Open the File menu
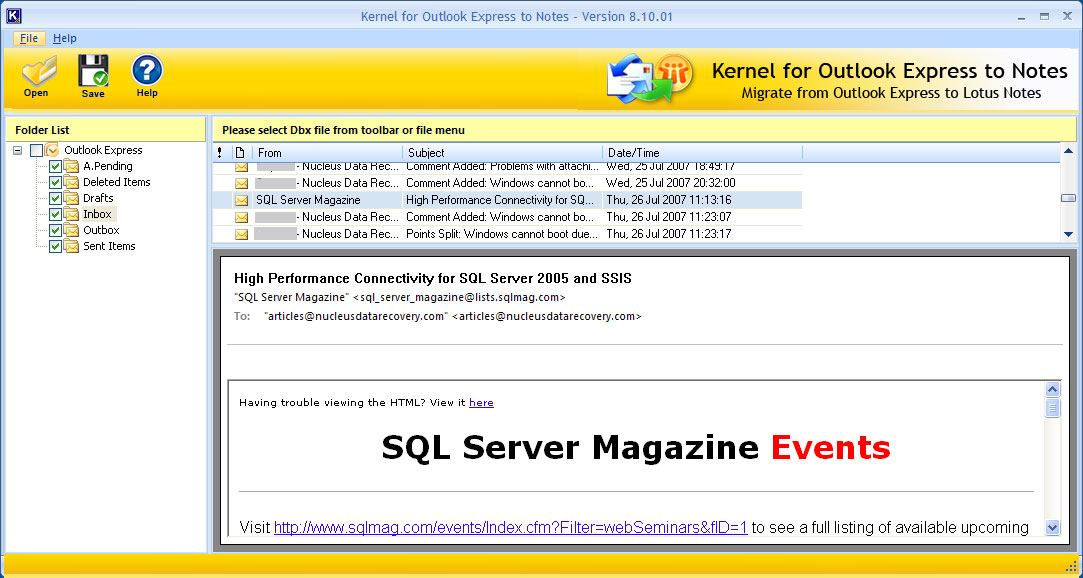The width and height of the screenshot is (1083, 578). (x=29, y=39)
